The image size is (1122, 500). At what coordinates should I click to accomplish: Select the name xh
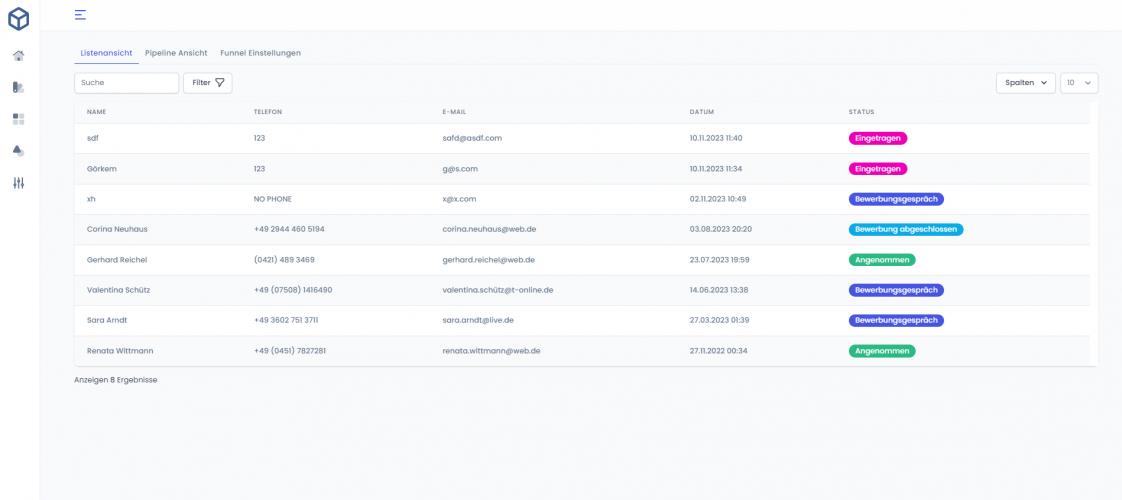tap(92, 199)
